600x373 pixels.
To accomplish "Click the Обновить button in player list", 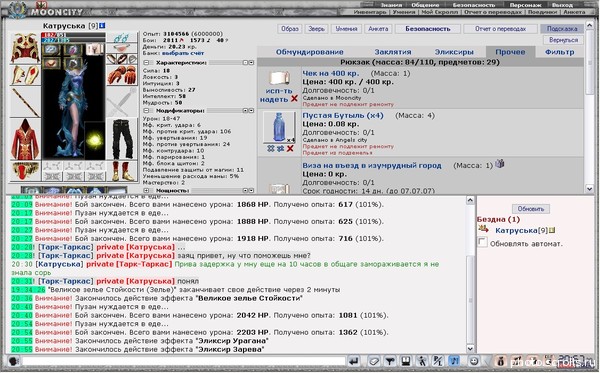I will (x=531, y=209).
